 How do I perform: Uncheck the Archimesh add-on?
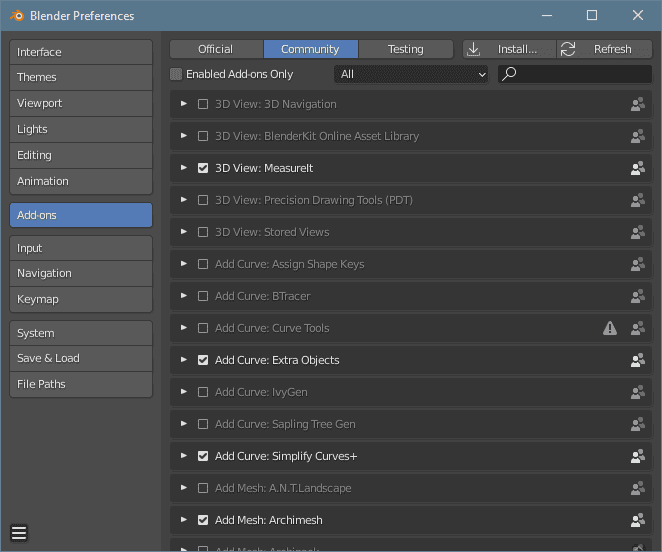pos(203,520)
